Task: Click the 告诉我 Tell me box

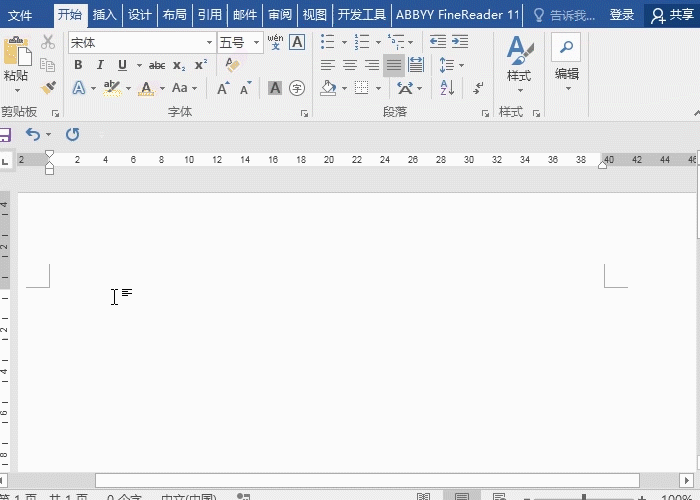Action: coord(564,16)
